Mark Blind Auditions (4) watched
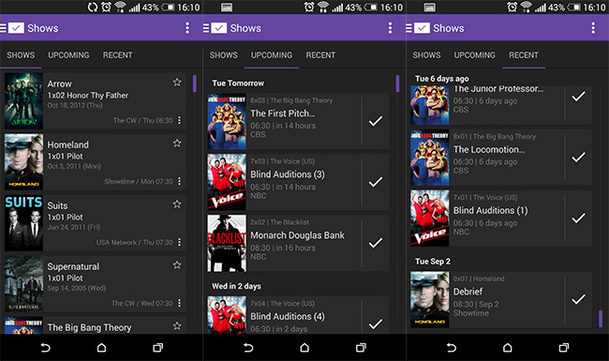The width and height of the screenshot is (609, 361). pos(376,323)
